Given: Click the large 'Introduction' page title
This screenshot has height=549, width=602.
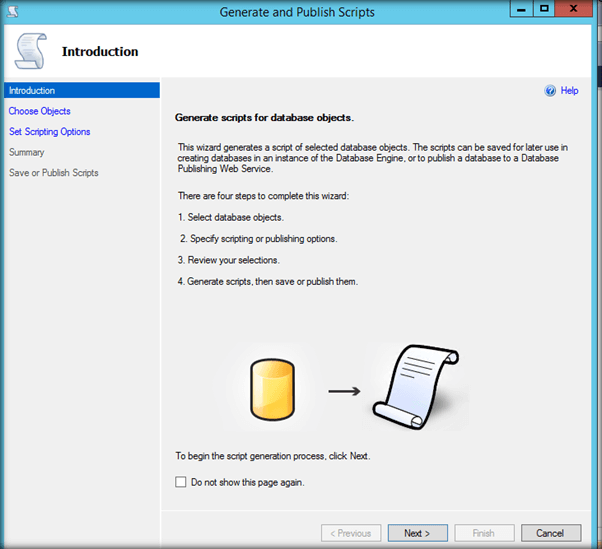Looking at the screenshot, I should (100, 51).
